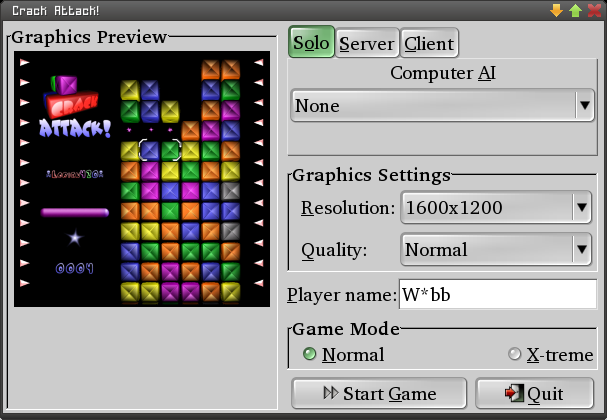Screen dimensions: 607x420
Task: Click the orange down-arrow window button
Action: point(556,10)
